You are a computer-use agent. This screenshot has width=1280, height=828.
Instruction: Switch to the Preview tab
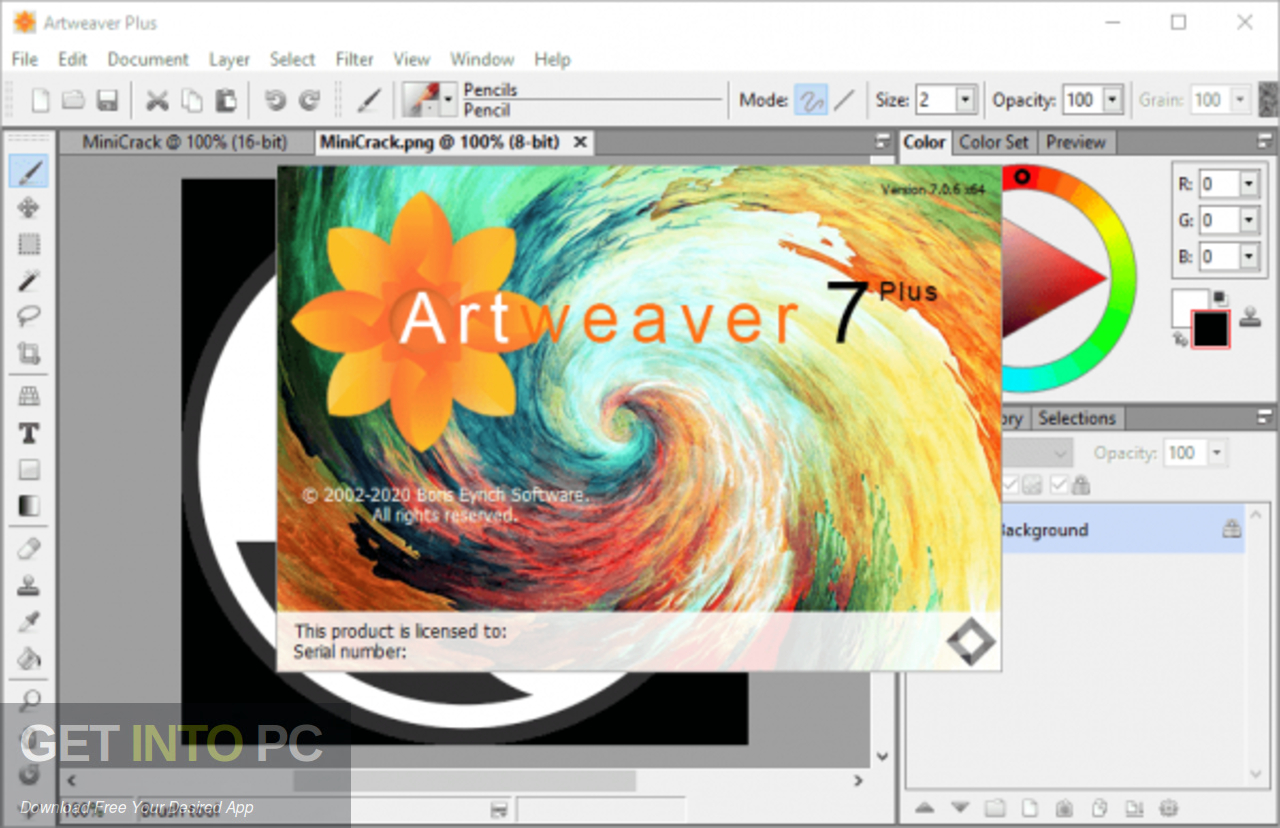(x=1076, y=142)
